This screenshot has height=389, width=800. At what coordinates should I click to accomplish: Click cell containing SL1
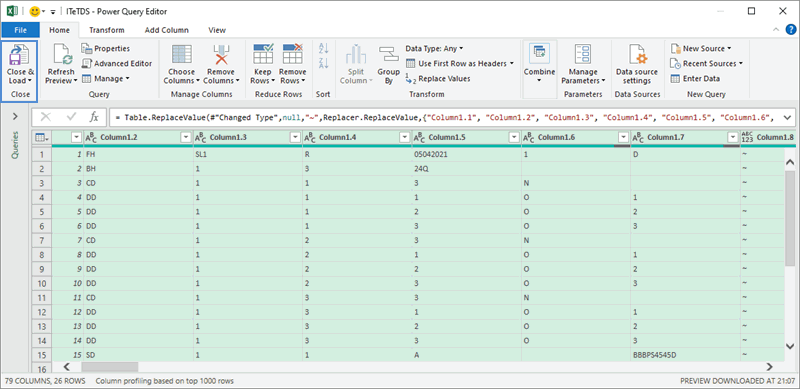(x=247, y=154)
